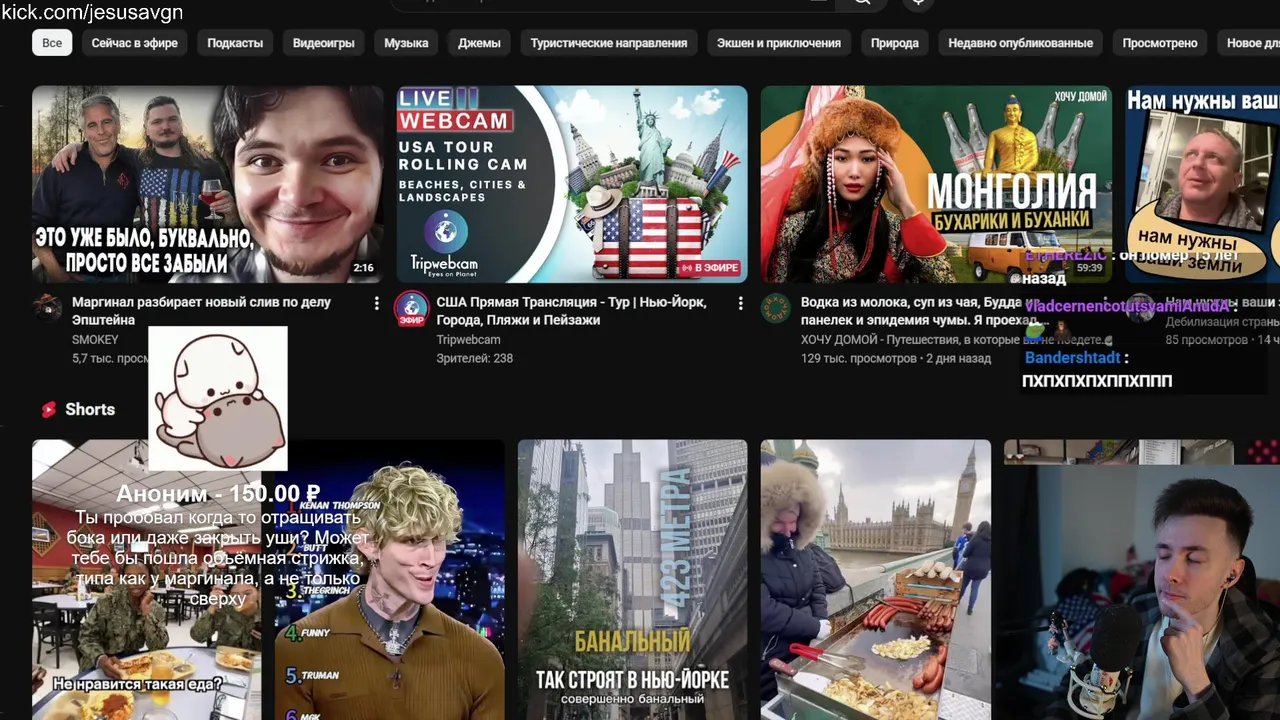Select the "Все" filter chip
The image size is (1280, 720).
point(52,43)
